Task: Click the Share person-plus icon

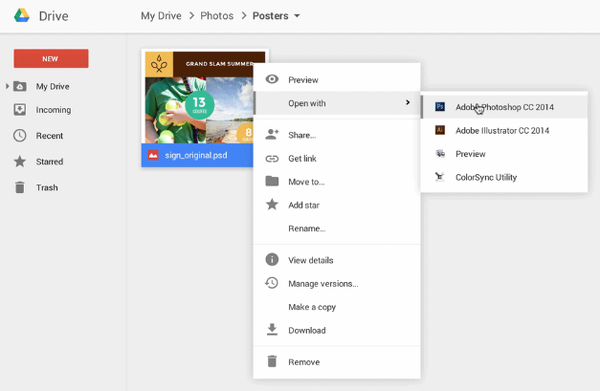Action: 272,134
